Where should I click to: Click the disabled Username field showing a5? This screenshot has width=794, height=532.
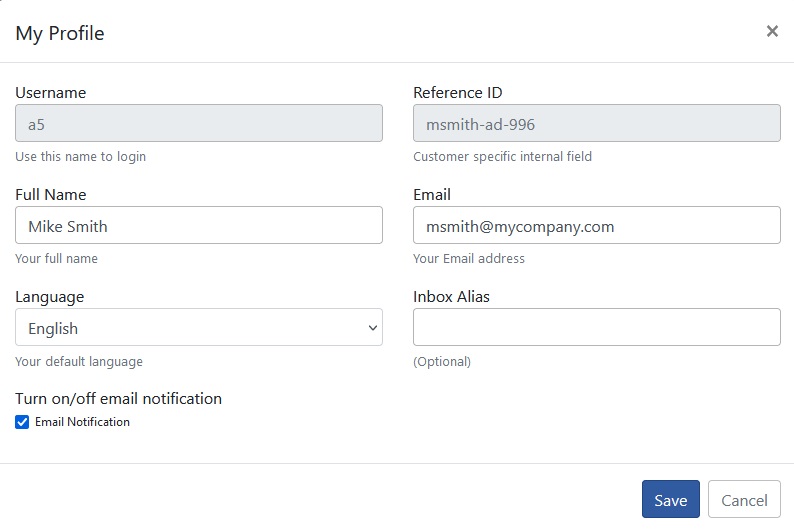[198, 123]
